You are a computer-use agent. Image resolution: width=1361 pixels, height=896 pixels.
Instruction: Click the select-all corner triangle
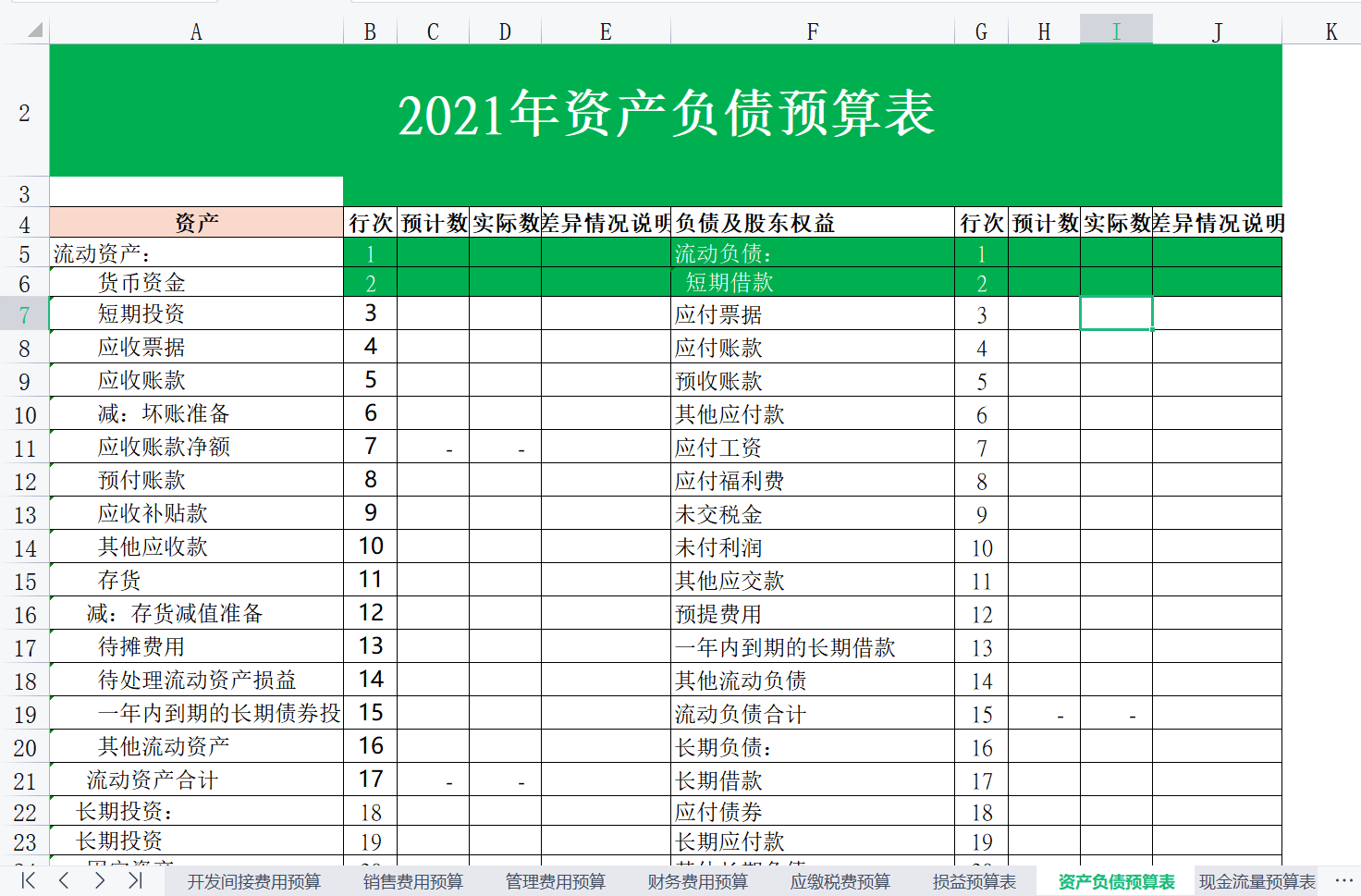tap(35, 31)
